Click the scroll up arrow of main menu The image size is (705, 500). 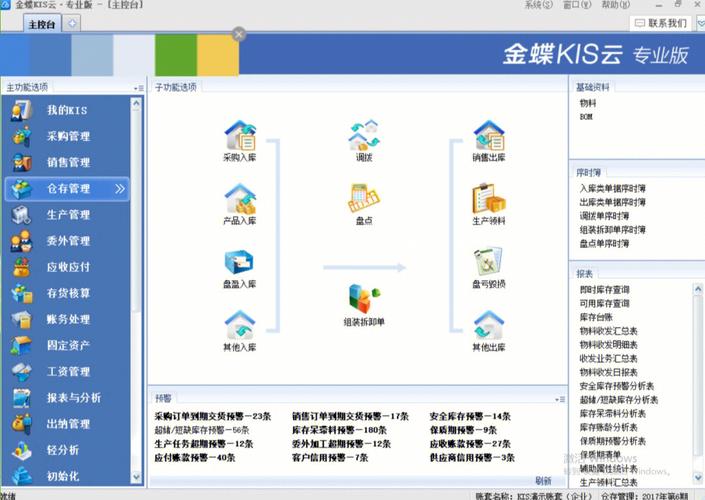point(137,103)
